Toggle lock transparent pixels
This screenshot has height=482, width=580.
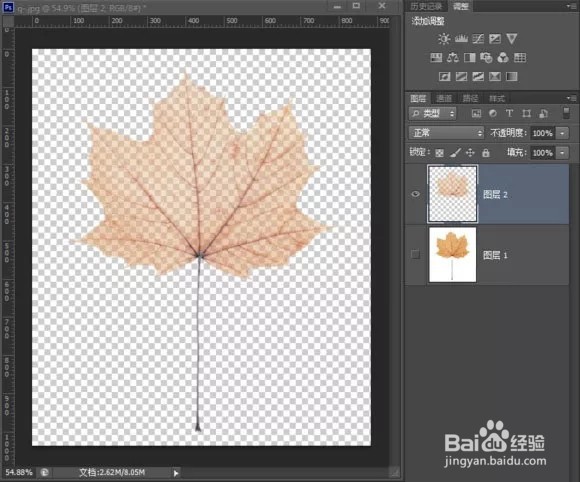pos(439,153)
